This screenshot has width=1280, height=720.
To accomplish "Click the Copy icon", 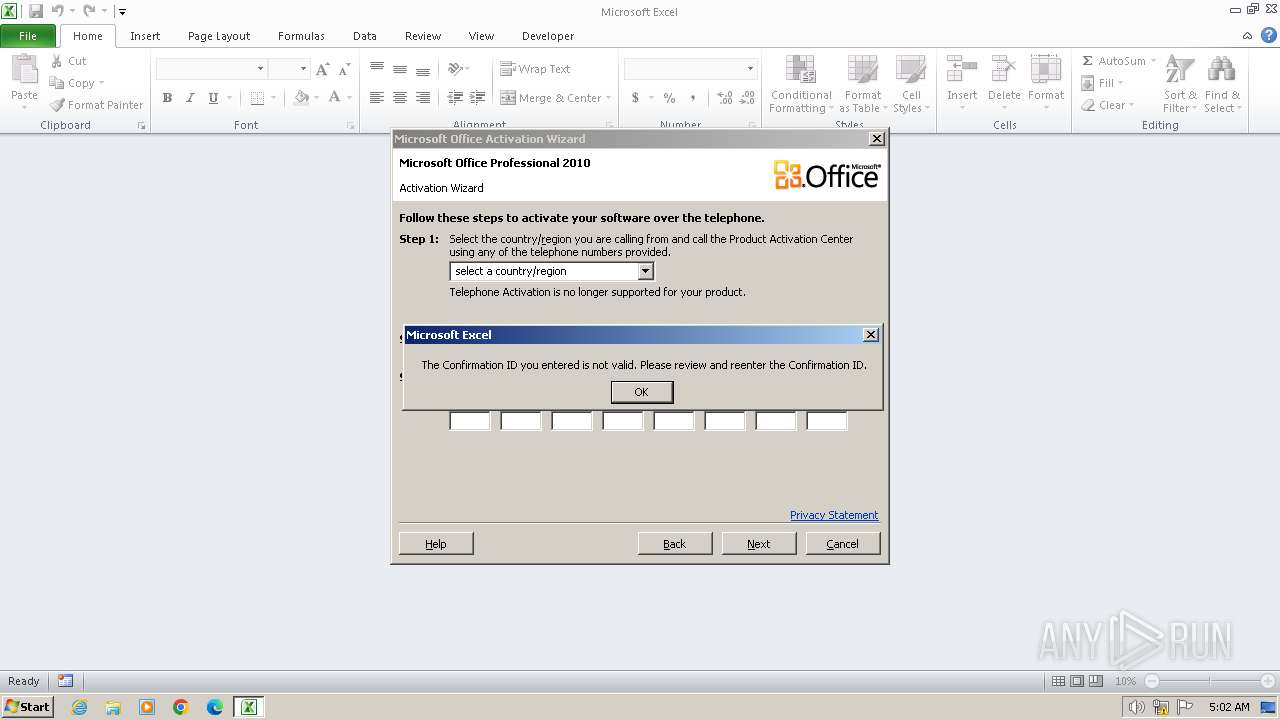I will [x=57, y=83].
